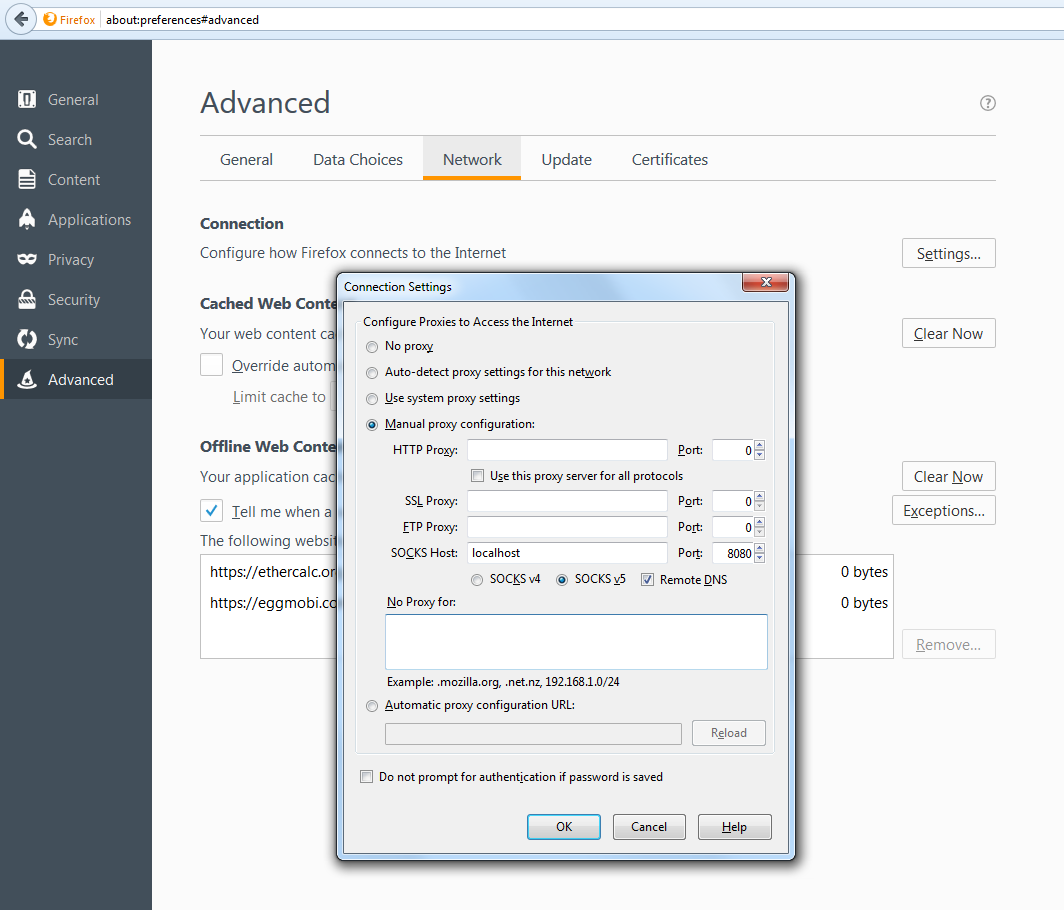Open Help for Connection Settings

pyautogui.click(x=734, y=827)
